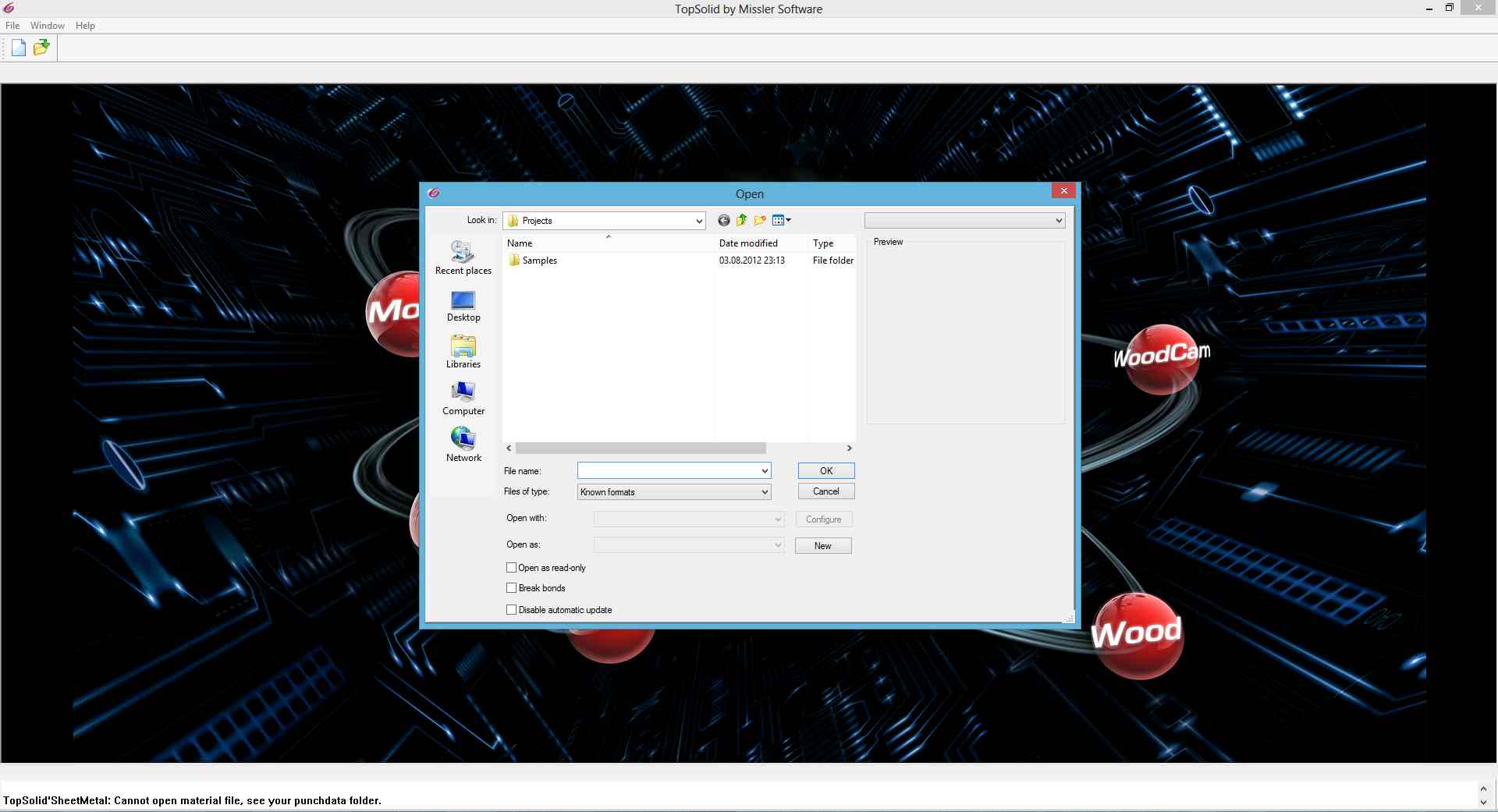The height and width of the screenshot is (812, 1498).
Task: Click left arrow of file list scrollbar
Action: tap(509, 449)
